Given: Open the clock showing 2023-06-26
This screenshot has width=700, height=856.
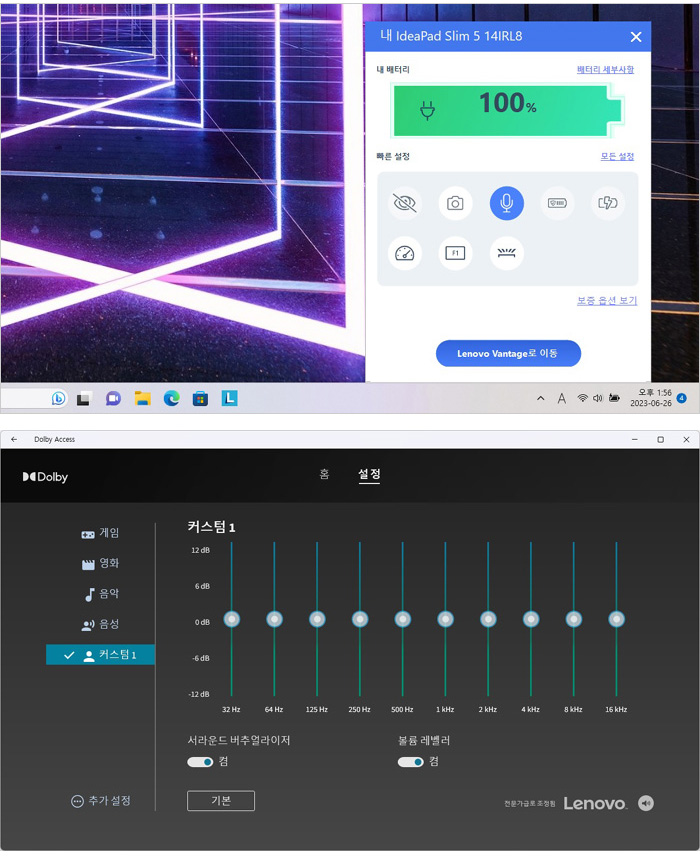Looking at the screenshot, I should [651, 398].
